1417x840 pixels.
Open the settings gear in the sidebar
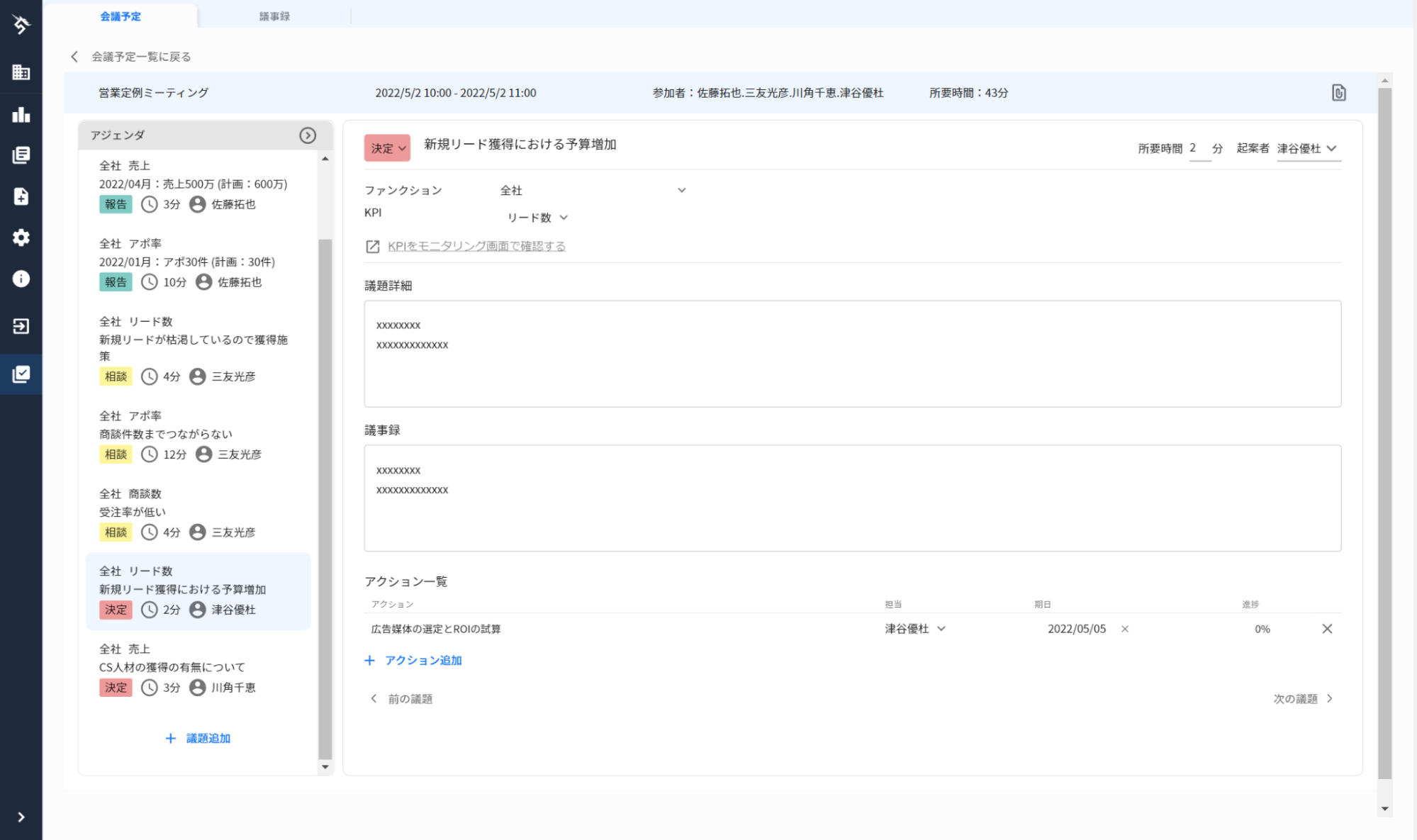pyautogui.click(x=21, y=237)
